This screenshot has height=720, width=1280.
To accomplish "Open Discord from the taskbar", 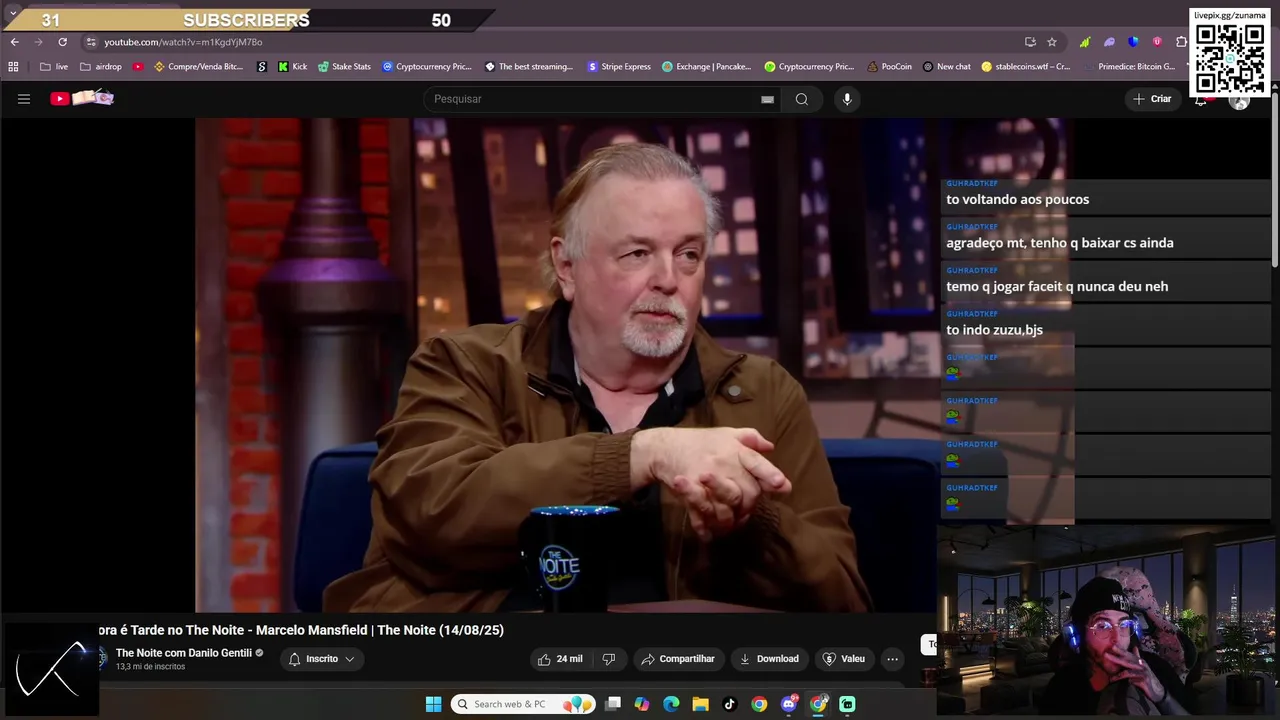I will 789,704.
